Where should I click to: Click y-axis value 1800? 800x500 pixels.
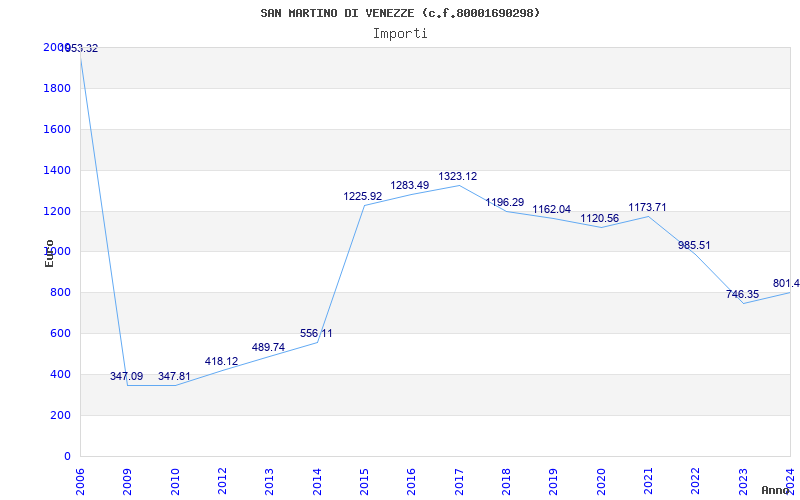coord(57,88)
